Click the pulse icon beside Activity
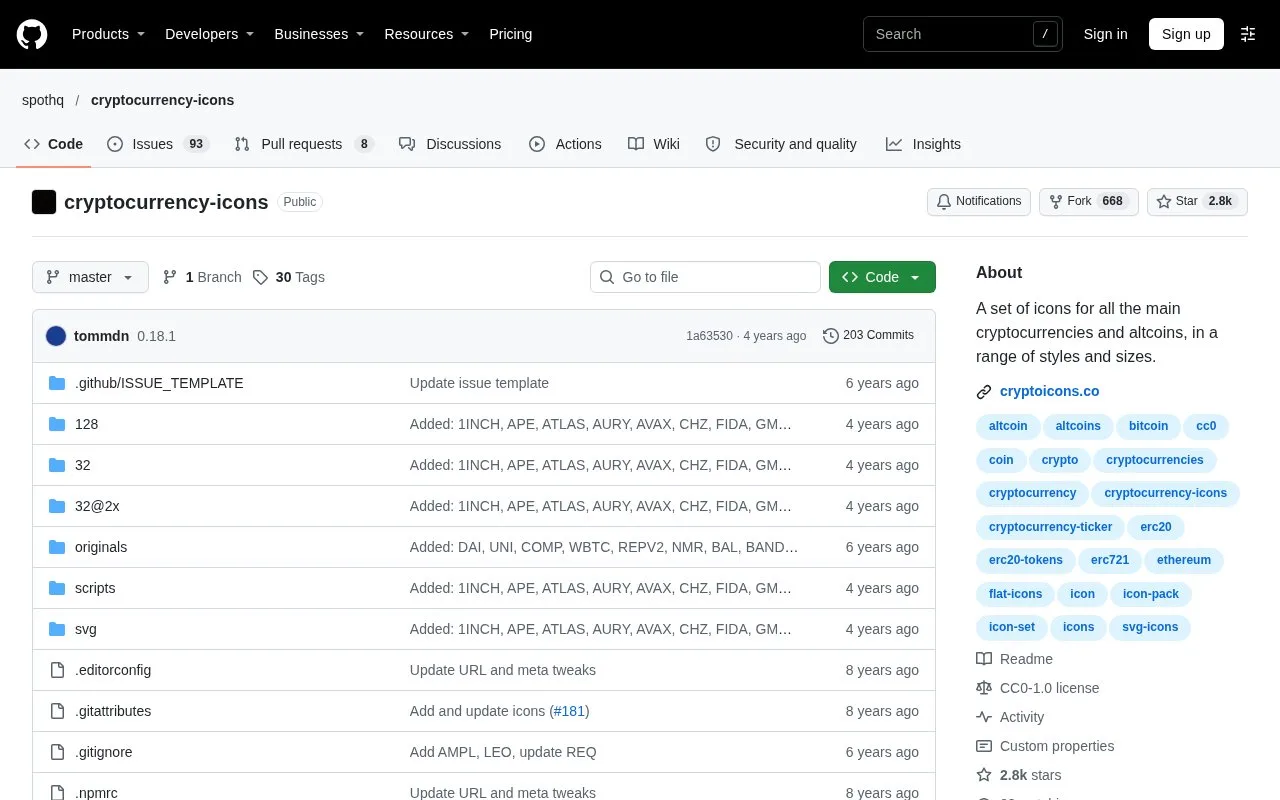 [x=984, y=717]
